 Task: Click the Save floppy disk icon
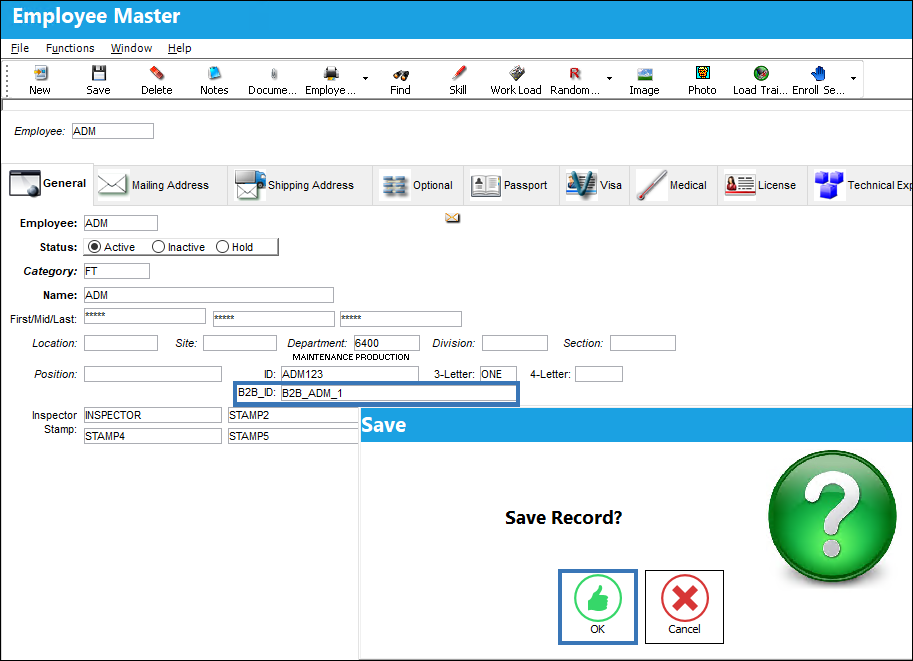(x=98, y=73)
